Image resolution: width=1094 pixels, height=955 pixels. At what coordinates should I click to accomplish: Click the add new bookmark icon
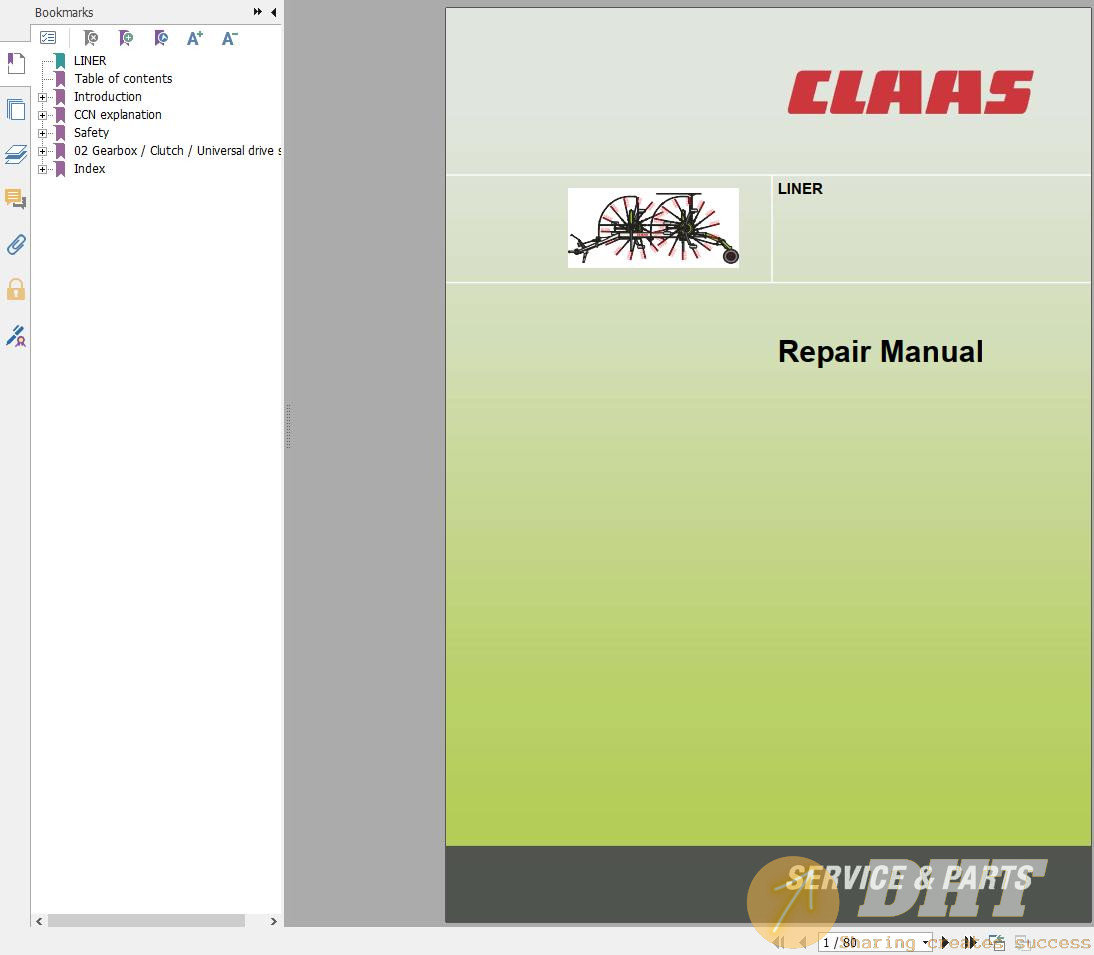tap(126, 38)
